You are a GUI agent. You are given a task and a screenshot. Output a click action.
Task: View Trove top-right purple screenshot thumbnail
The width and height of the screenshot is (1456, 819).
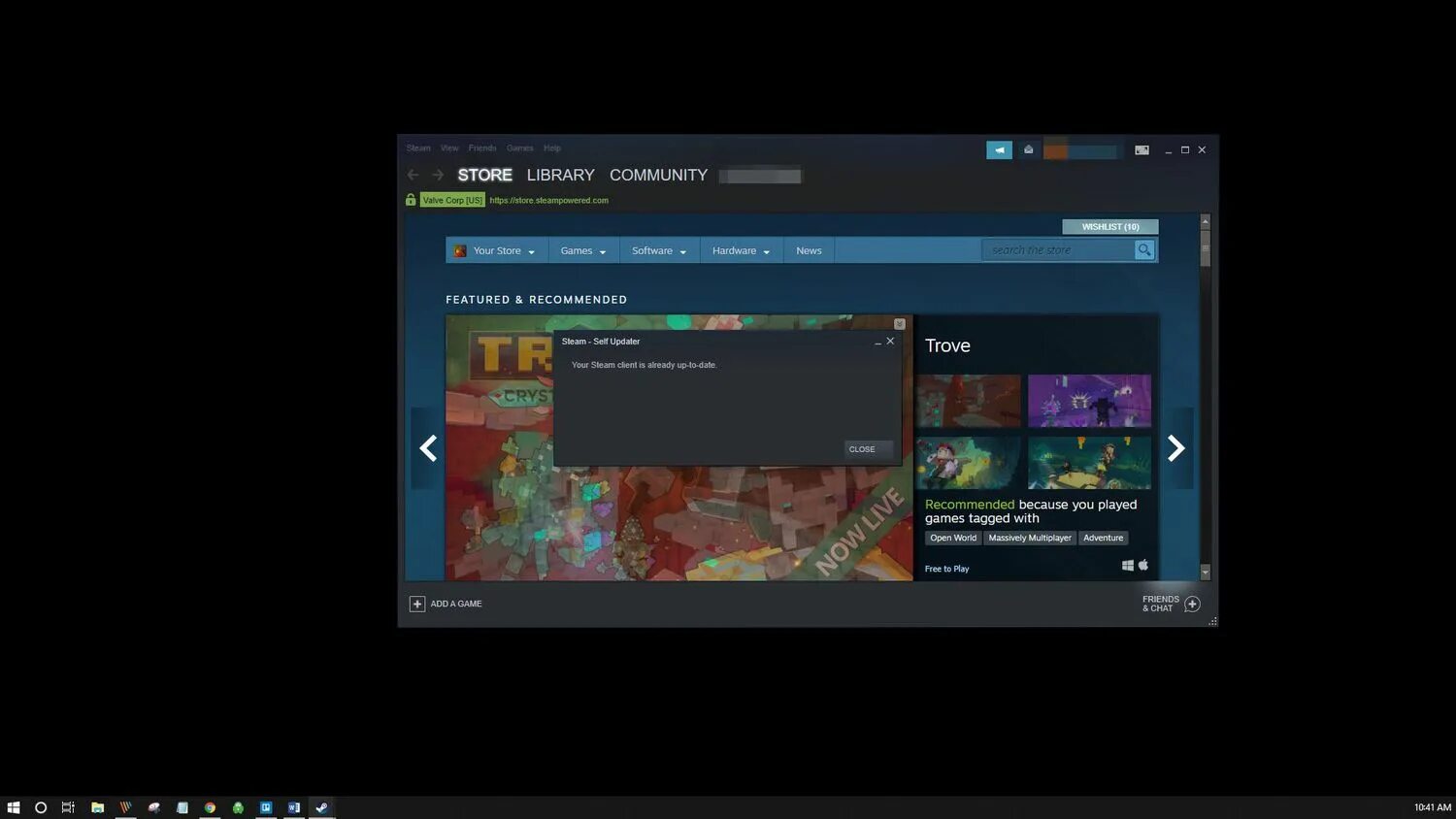[x=1089, y=401]
